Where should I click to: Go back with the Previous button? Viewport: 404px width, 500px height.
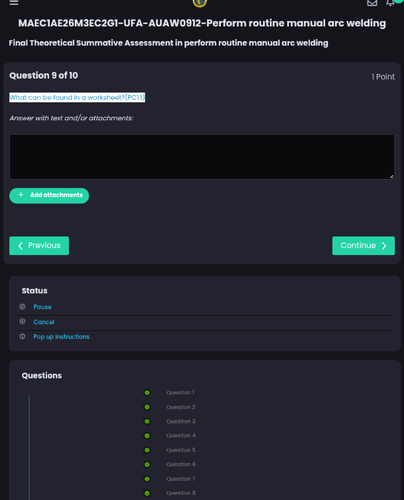(x=39, y=246)
